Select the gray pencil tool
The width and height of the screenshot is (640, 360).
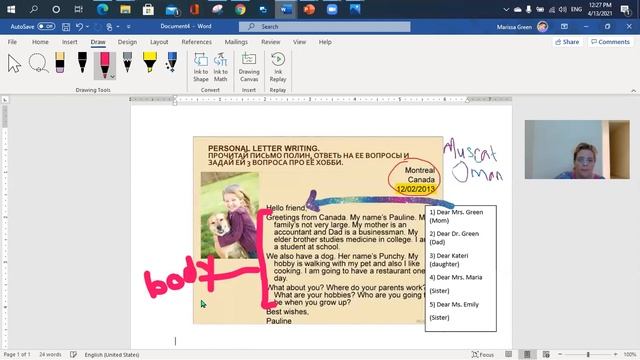[127, 62]
